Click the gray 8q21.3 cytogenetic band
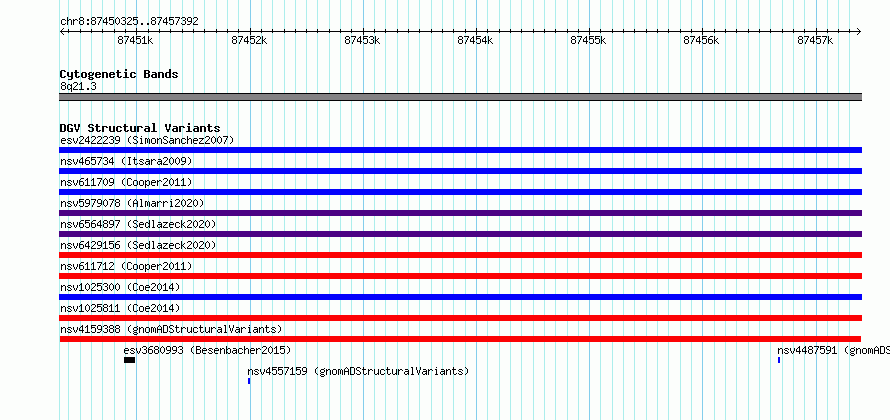Image resolution: width=890 pixels, height=420 pixels. pyautogui.click(x=460, y=97)
